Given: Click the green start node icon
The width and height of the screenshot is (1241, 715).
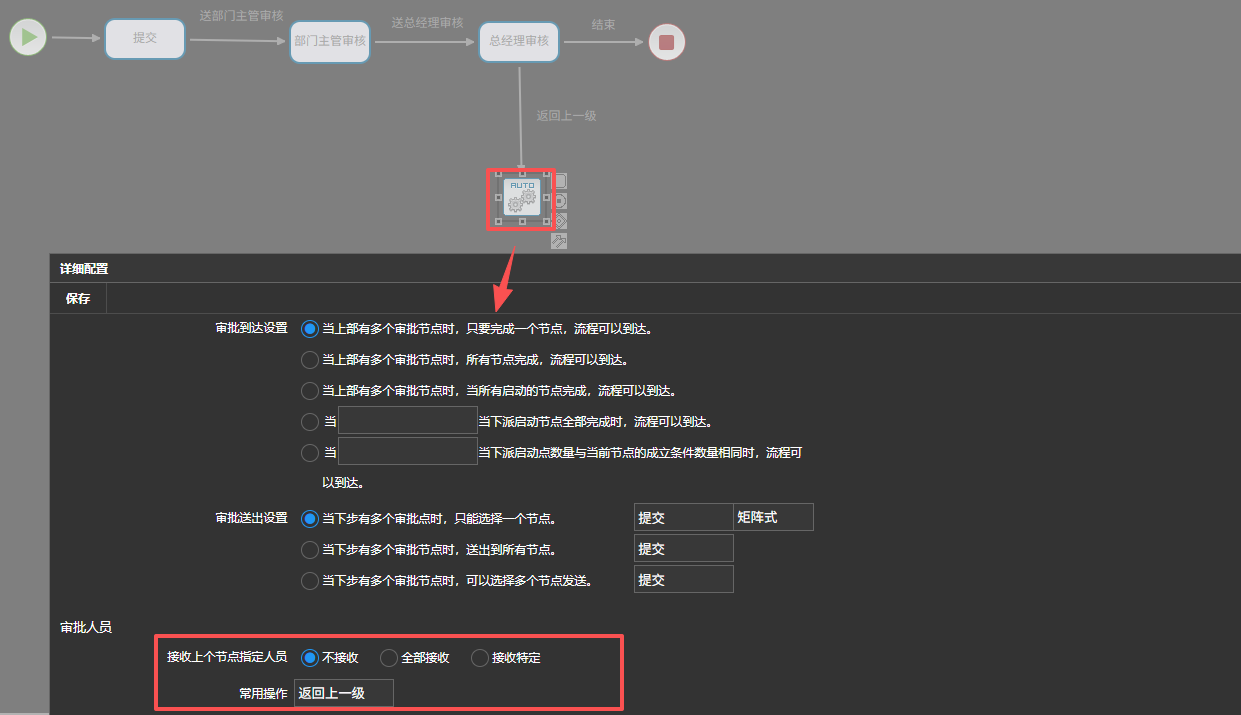Looking at the screenshot, I should (28, 38).
